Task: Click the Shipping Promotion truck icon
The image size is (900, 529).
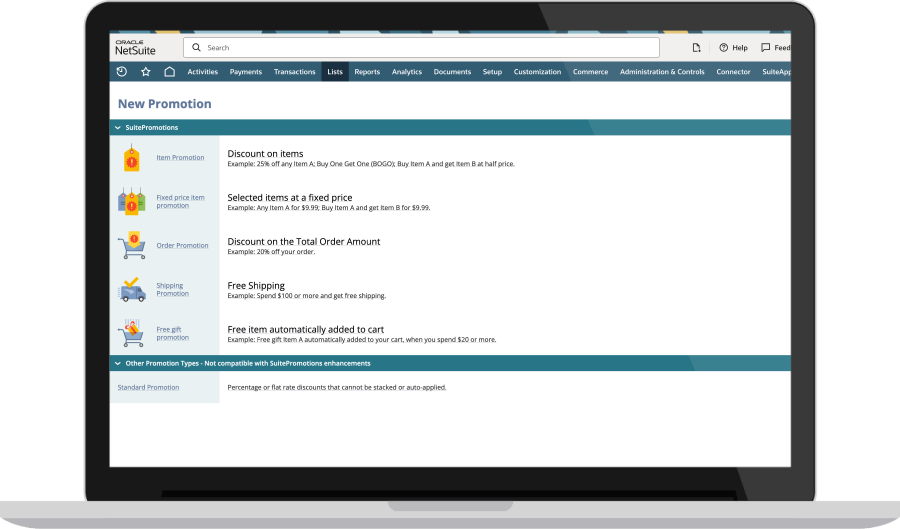Action: (132, 289)
